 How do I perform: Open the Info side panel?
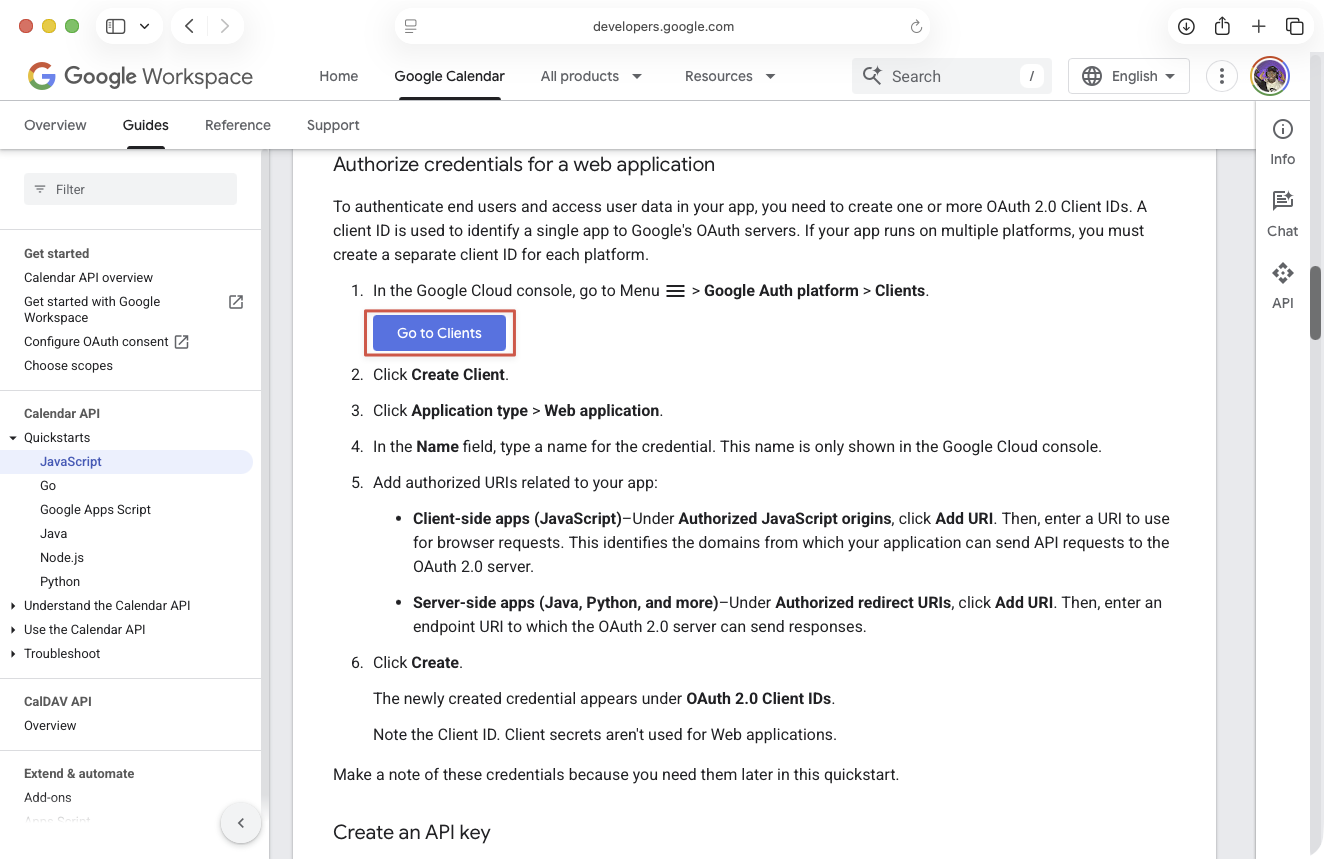1282,141
